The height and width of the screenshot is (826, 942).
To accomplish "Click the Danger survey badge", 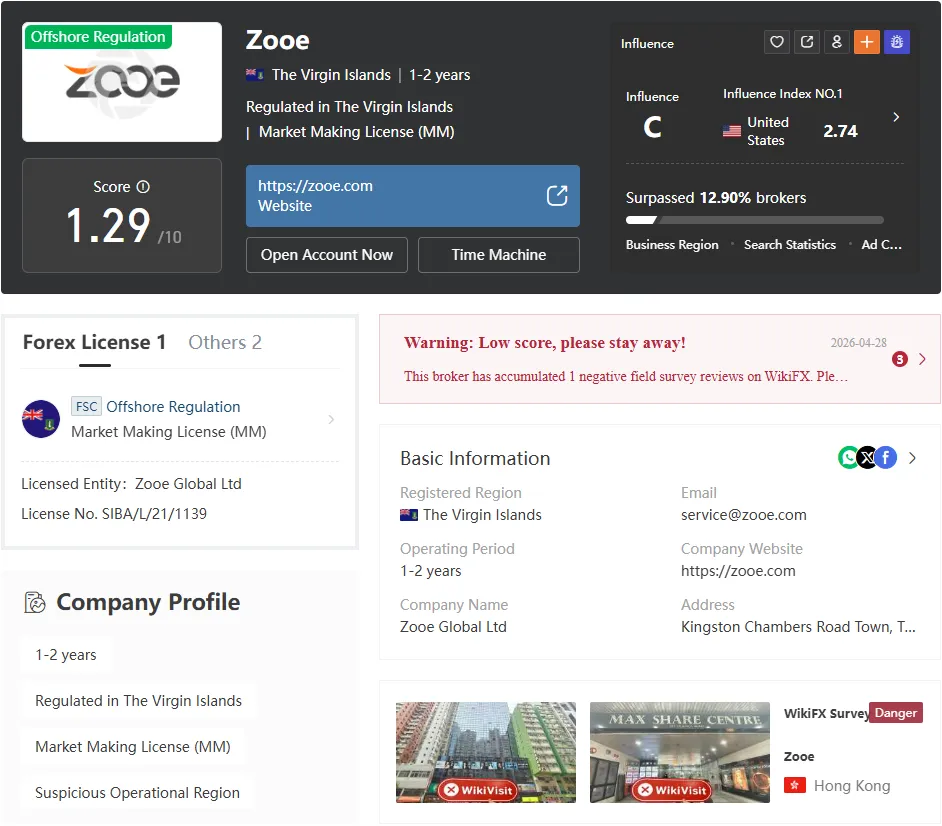I will point(896,712).
